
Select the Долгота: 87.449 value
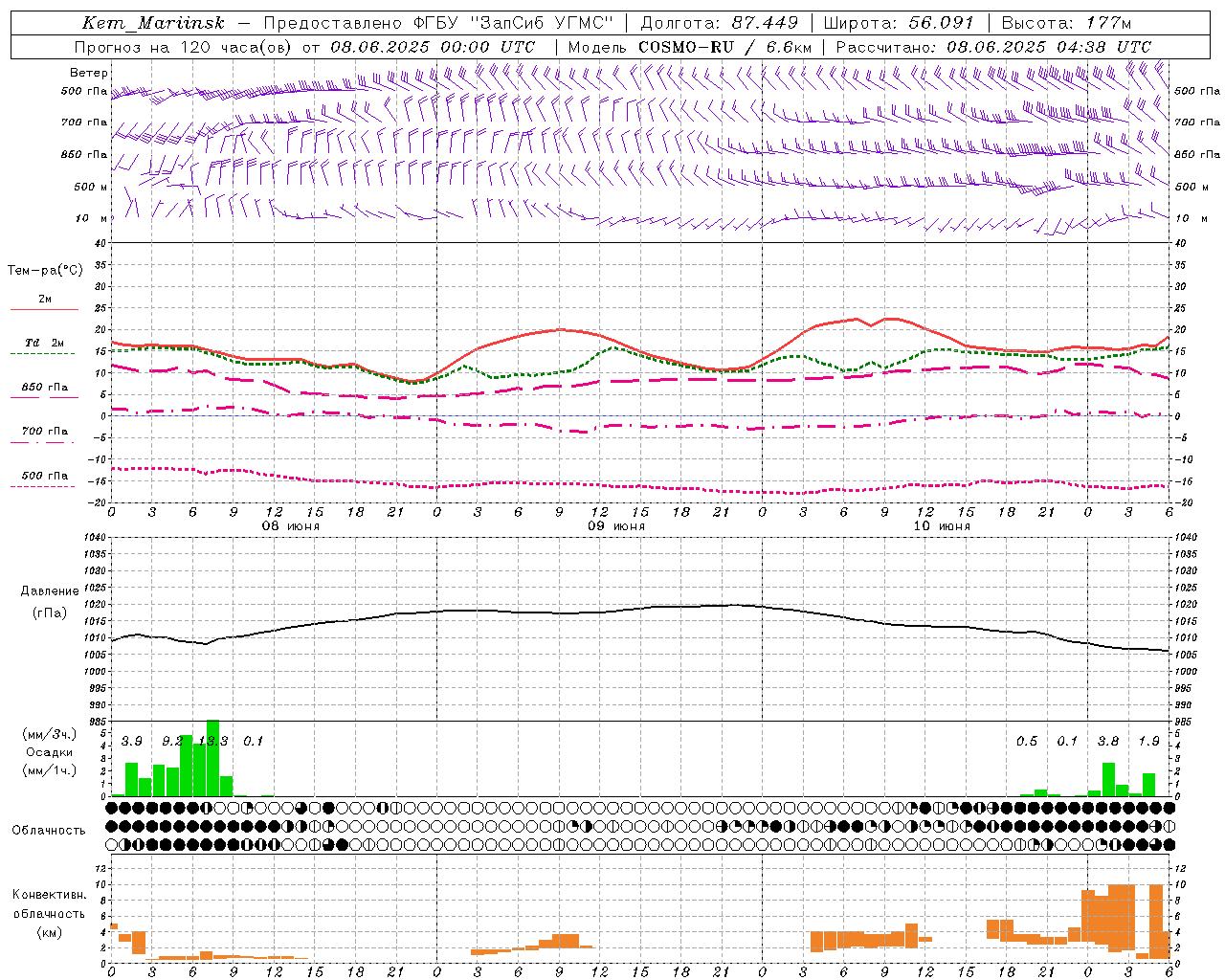point(719,23)
